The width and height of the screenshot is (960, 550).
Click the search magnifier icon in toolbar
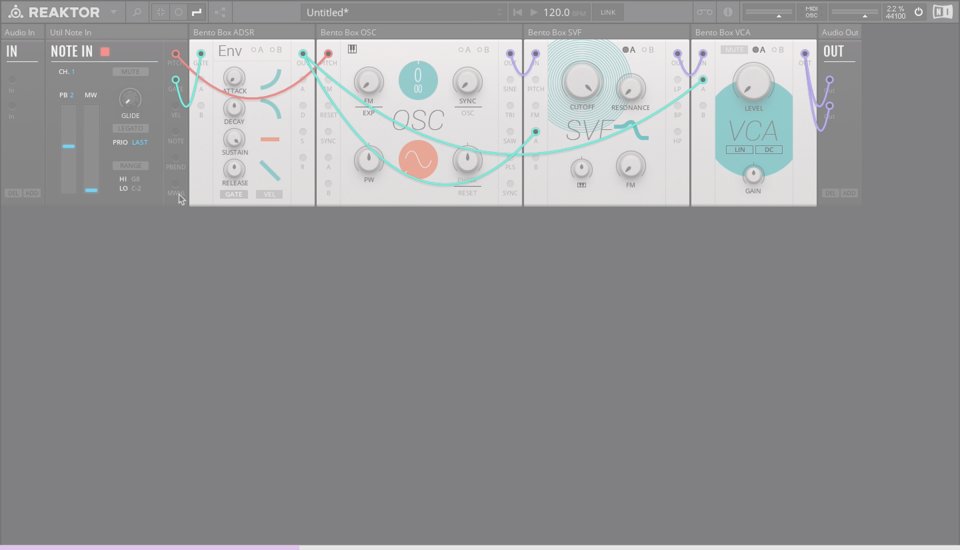tap(136, 12)
